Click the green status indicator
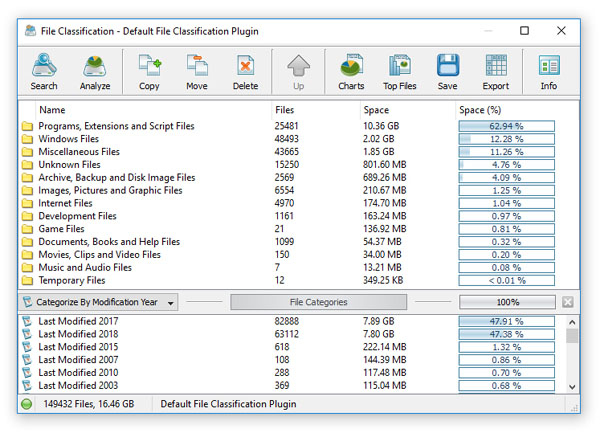The image size is (600, 433). coord(26,404)
